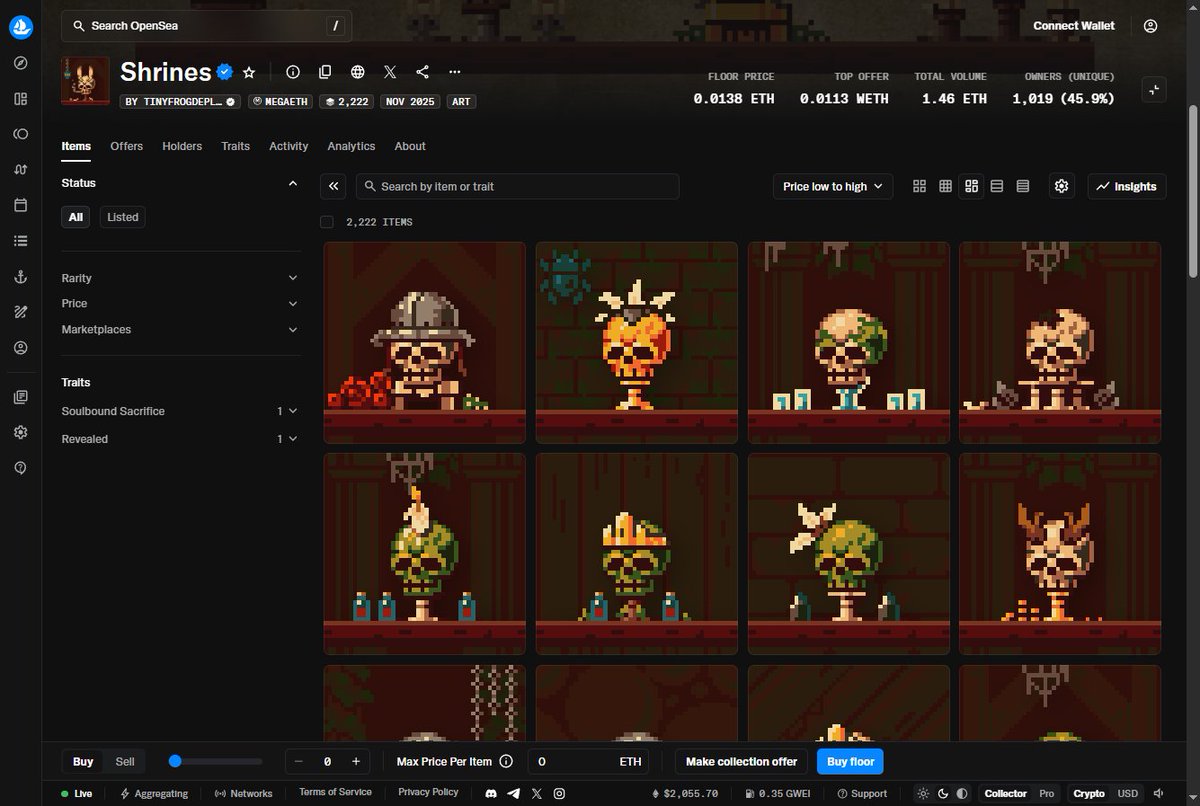
Task: Collapse the filter sidebar with double chevron
Action: [x=333, y=186]
